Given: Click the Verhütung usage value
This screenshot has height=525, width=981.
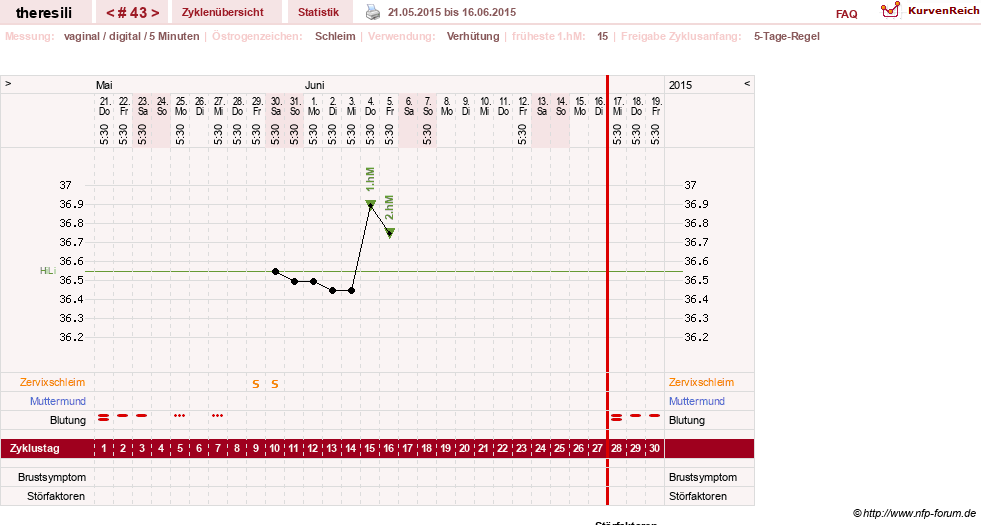Looking at the screenshot, I should [473, 36].
